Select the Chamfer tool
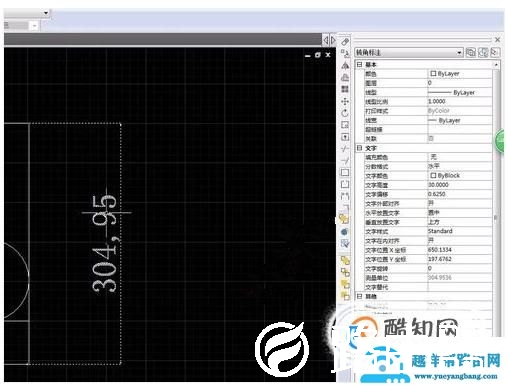Viewport: 507px width, 387px height. [345, 208]
